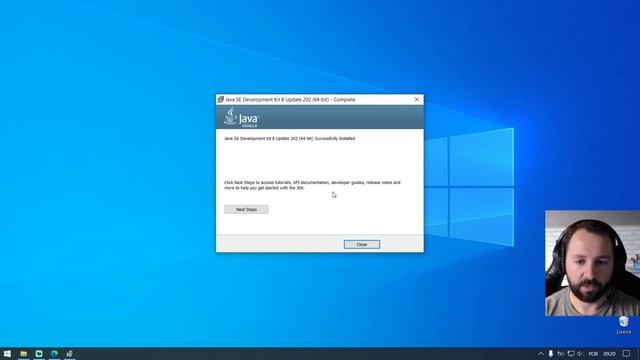Viewport: 640px width, 360px height.
Task: Select the Java installer taskbar icon
Action: pos(70,353)
